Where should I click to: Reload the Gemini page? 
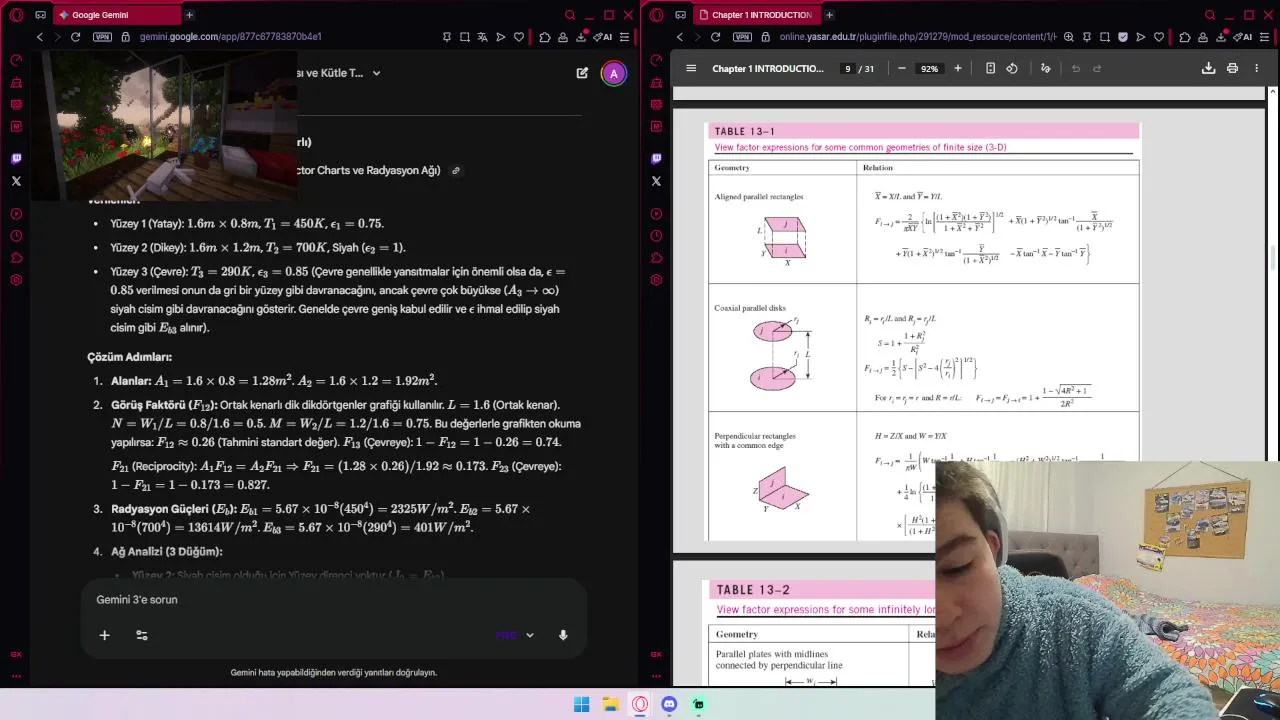pyautogui.click(x=75, y=37)
